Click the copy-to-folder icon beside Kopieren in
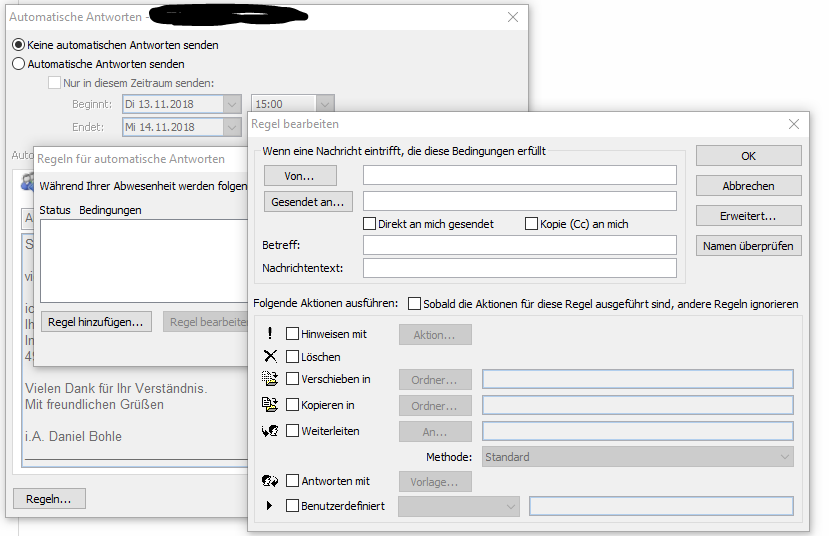 point(269,405)
